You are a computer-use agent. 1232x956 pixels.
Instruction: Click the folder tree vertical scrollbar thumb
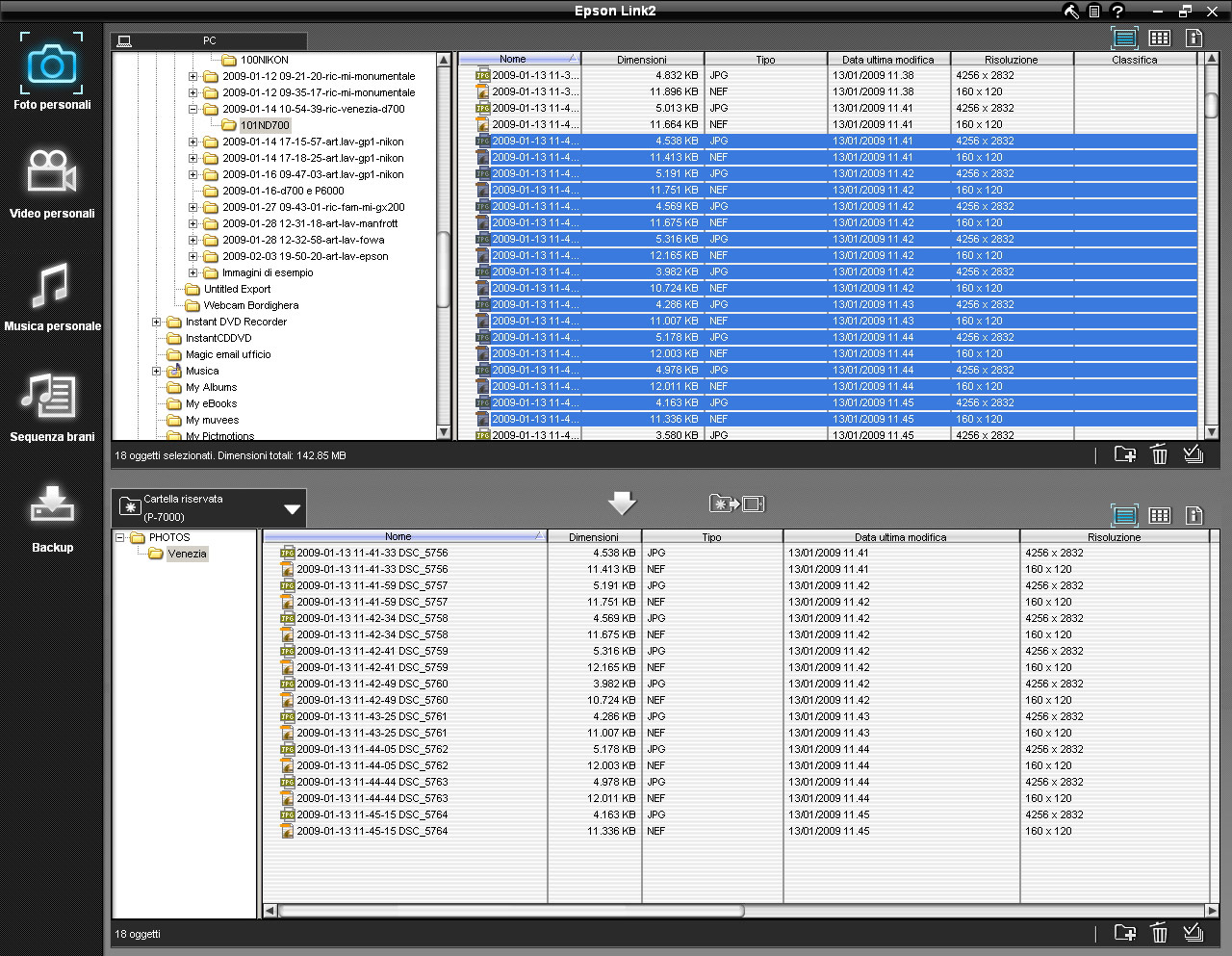444,270
